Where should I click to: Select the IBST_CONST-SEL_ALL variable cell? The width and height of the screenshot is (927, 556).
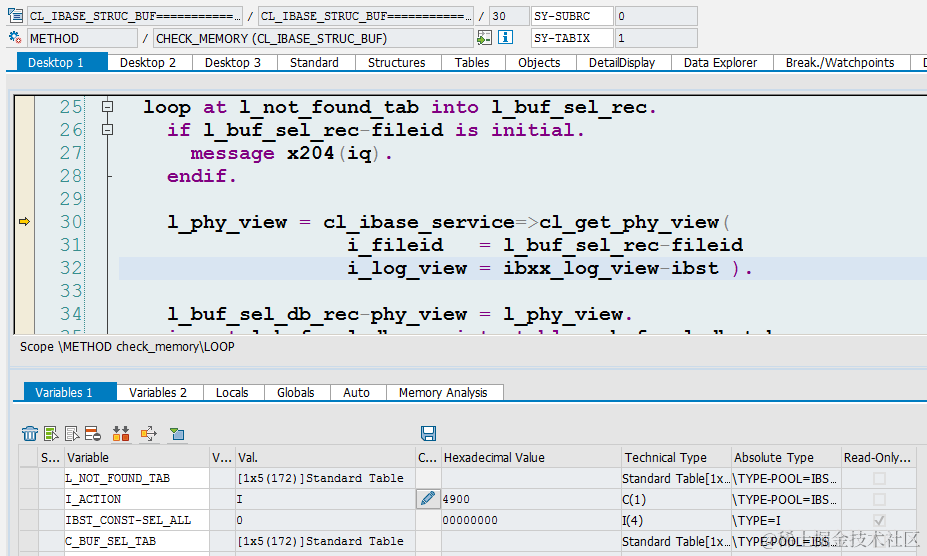click(x=137, y=521)
